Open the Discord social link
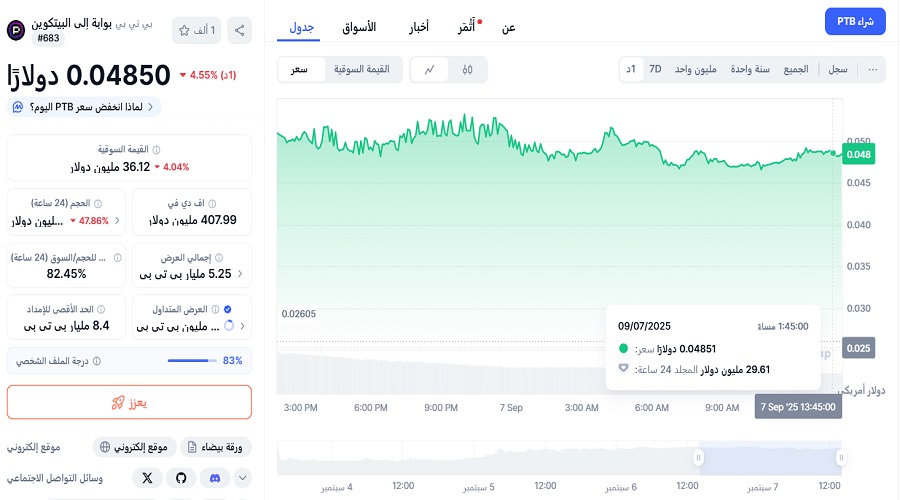The width and height of the screenshot is (900, 500). tap(215, 478)
